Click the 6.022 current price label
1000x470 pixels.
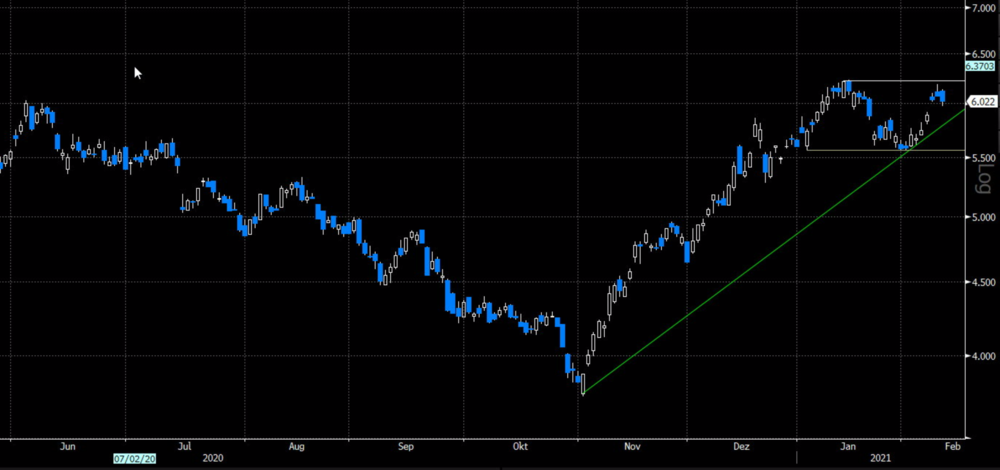(981, 101)
